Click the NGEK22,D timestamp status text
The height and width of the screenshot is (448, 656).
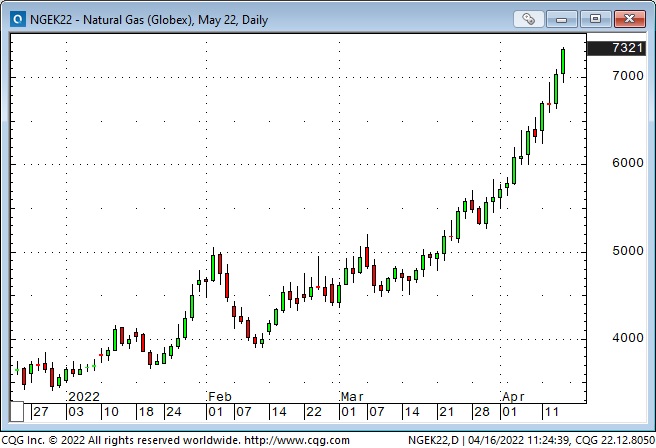click(x=531, y=440)
